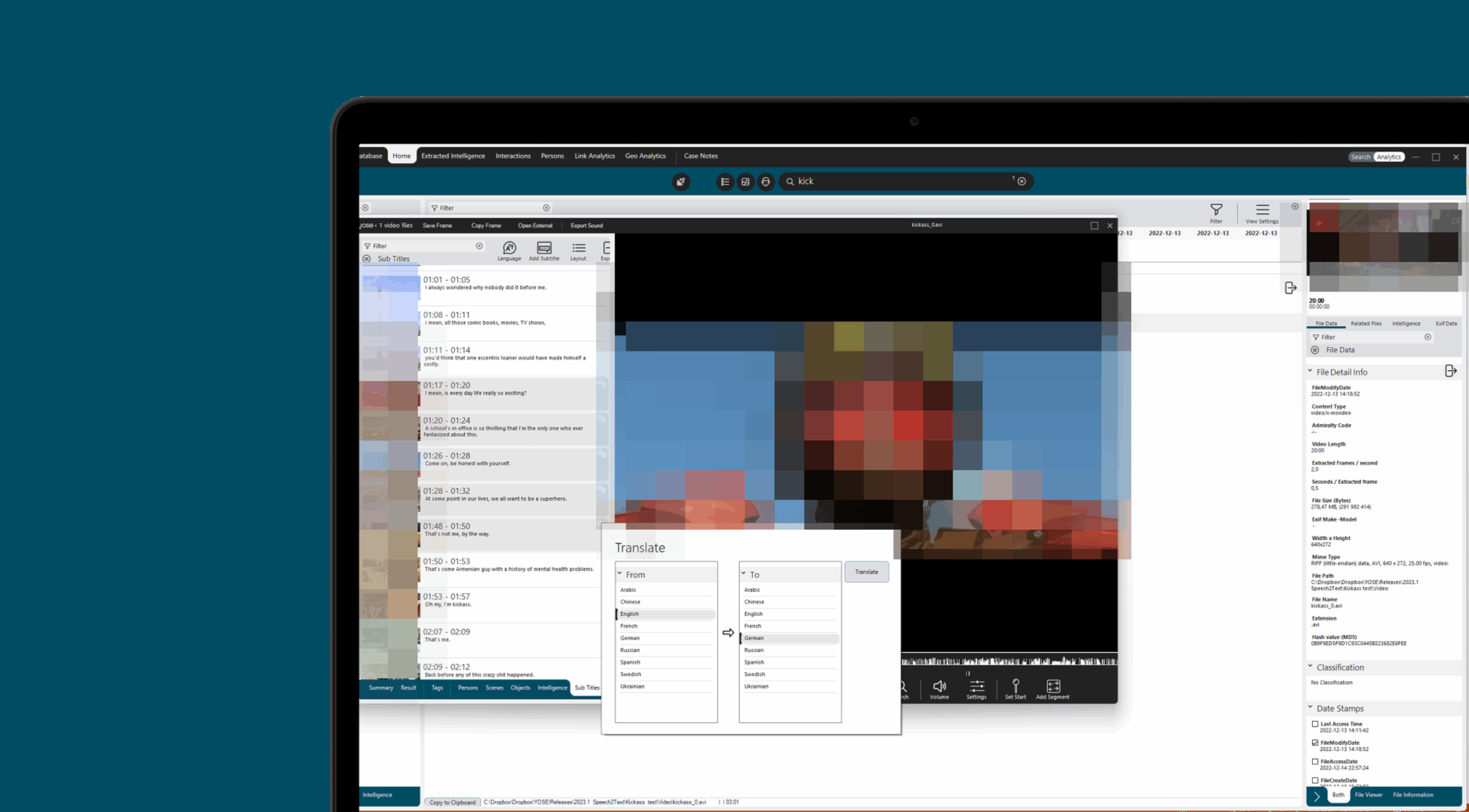The image size is (1469, 812).
Task: Click the Add Segment icon
Action: click(x=1052, y=686)
